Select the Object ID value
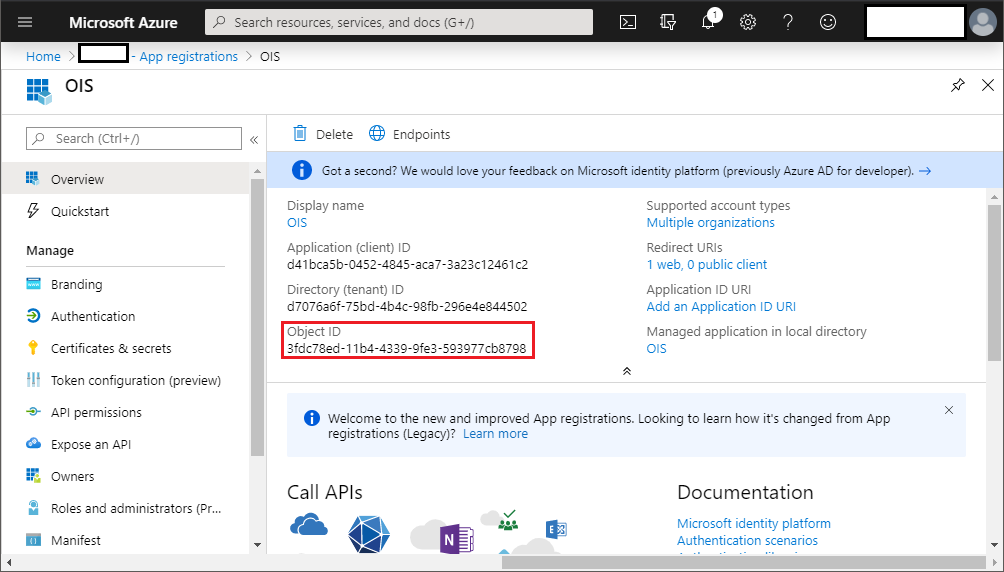1004x572 pixels. click(407, 348)
